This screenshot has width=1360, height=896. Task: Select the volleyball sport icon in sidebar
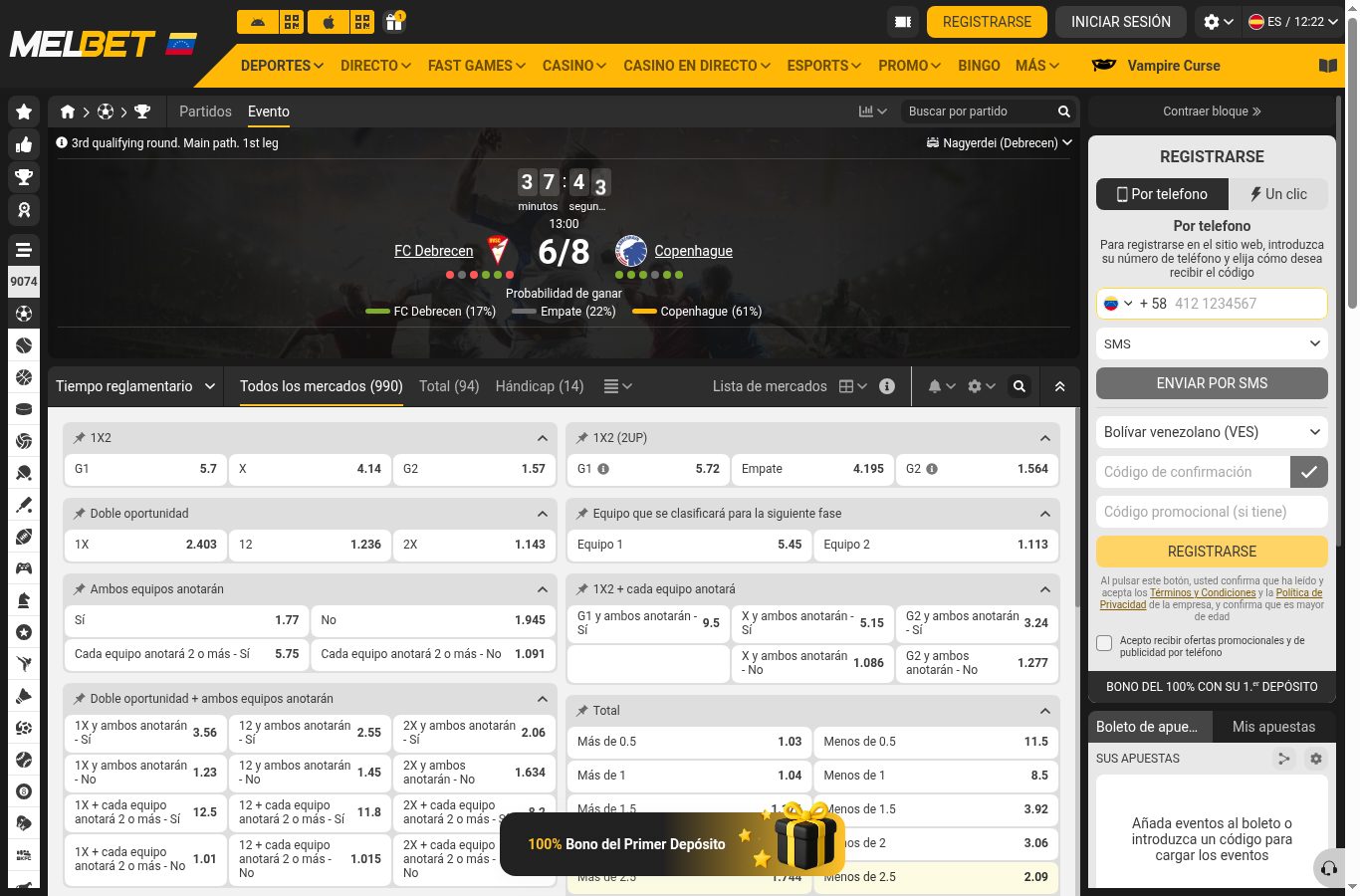click(x=24, y=441)
